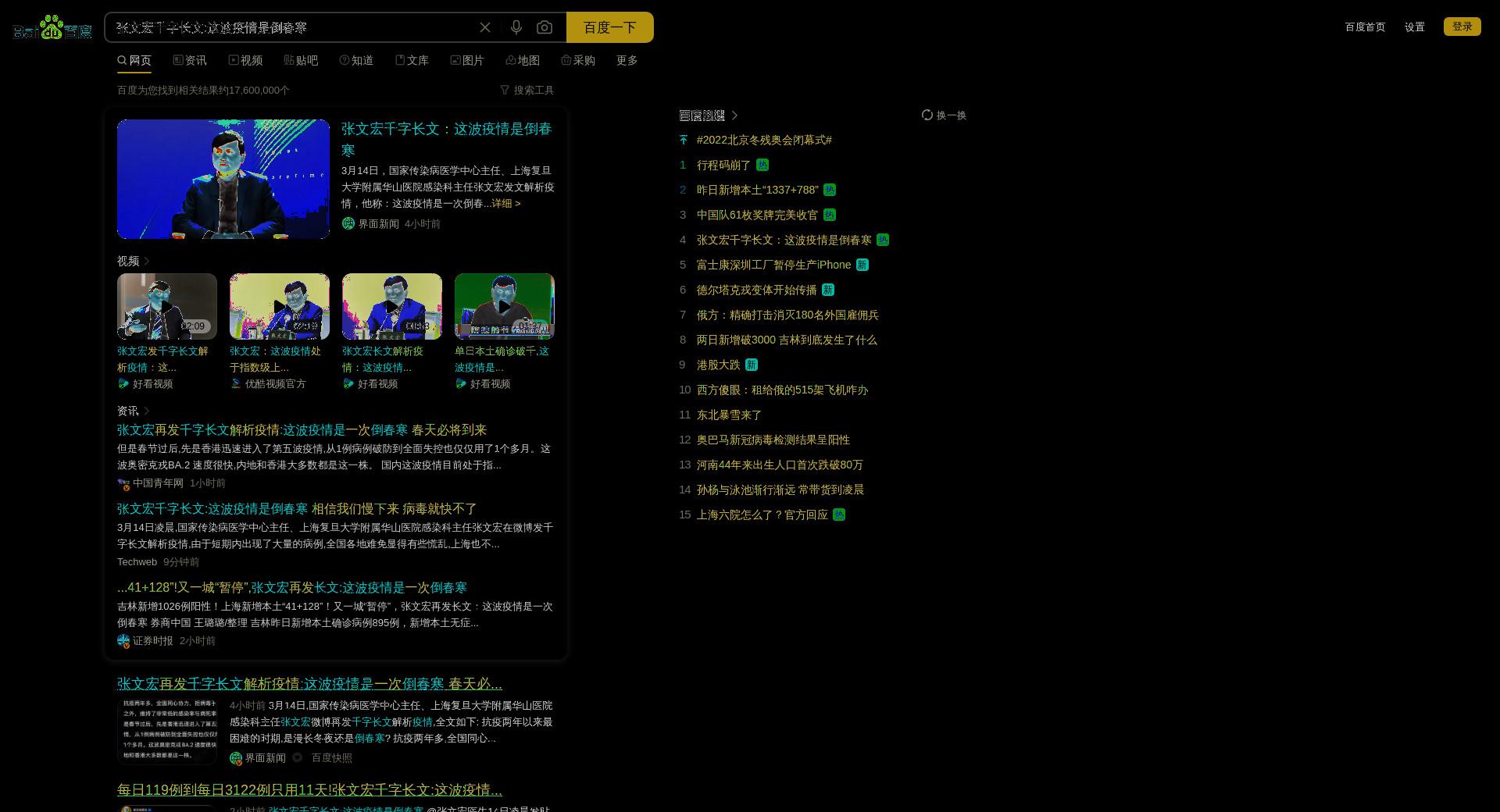The height and width of the screenshot is (812, 1500).
Task: Switch to the 资讯 tab
Action: [190, 60]
